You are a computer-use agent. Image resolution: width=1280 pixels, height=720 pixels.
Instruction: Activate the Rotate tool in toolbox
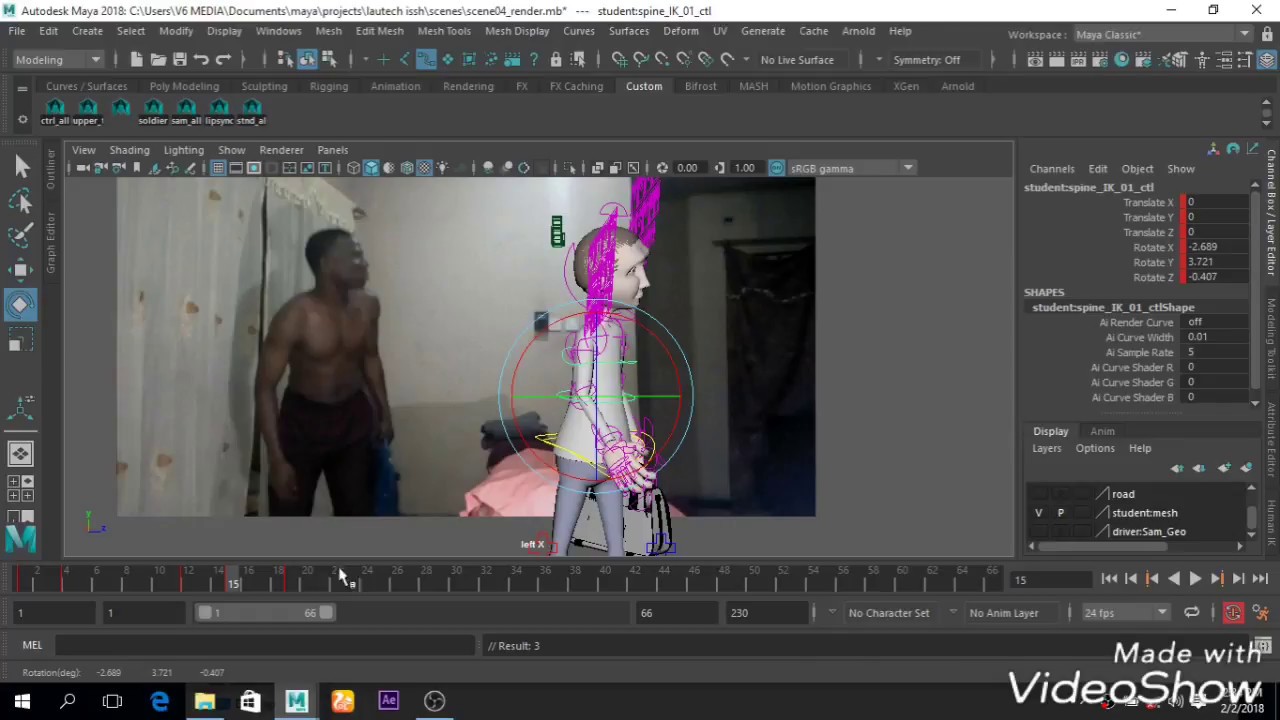[x=21, y=305]
